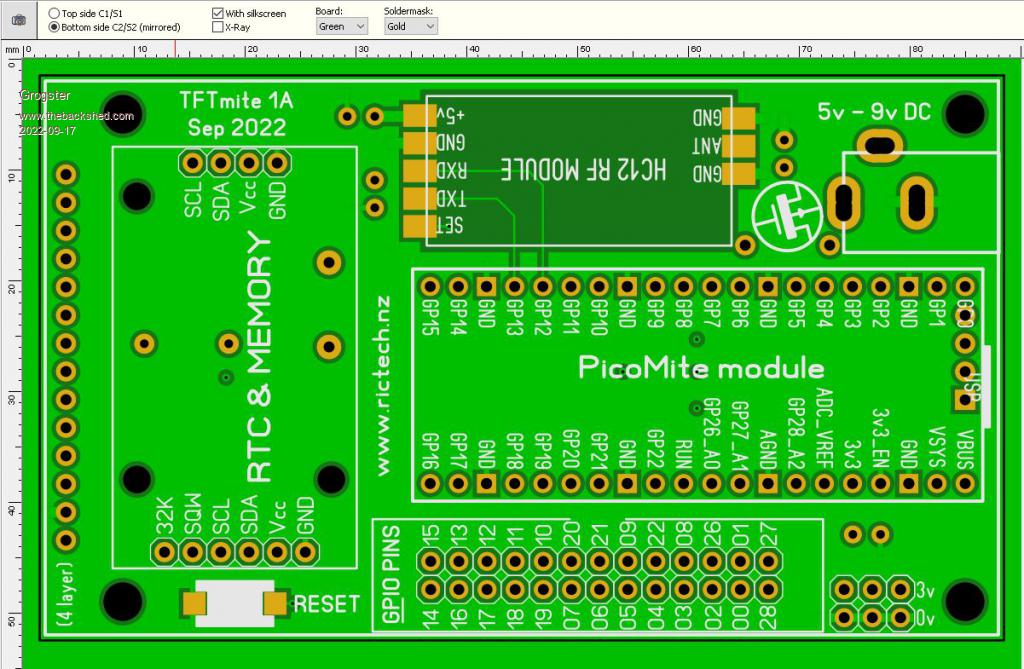Click the PicoMite module label
Viewport: 1024px width, 669px height.
701,367
